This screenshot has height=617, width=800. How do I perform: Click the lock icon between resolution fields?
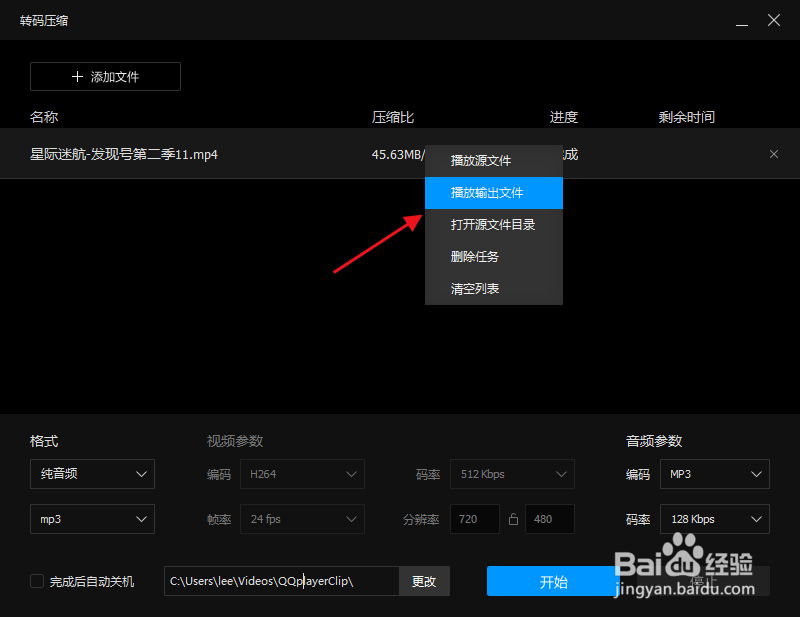pyautogui.click(x=514, y=519)
